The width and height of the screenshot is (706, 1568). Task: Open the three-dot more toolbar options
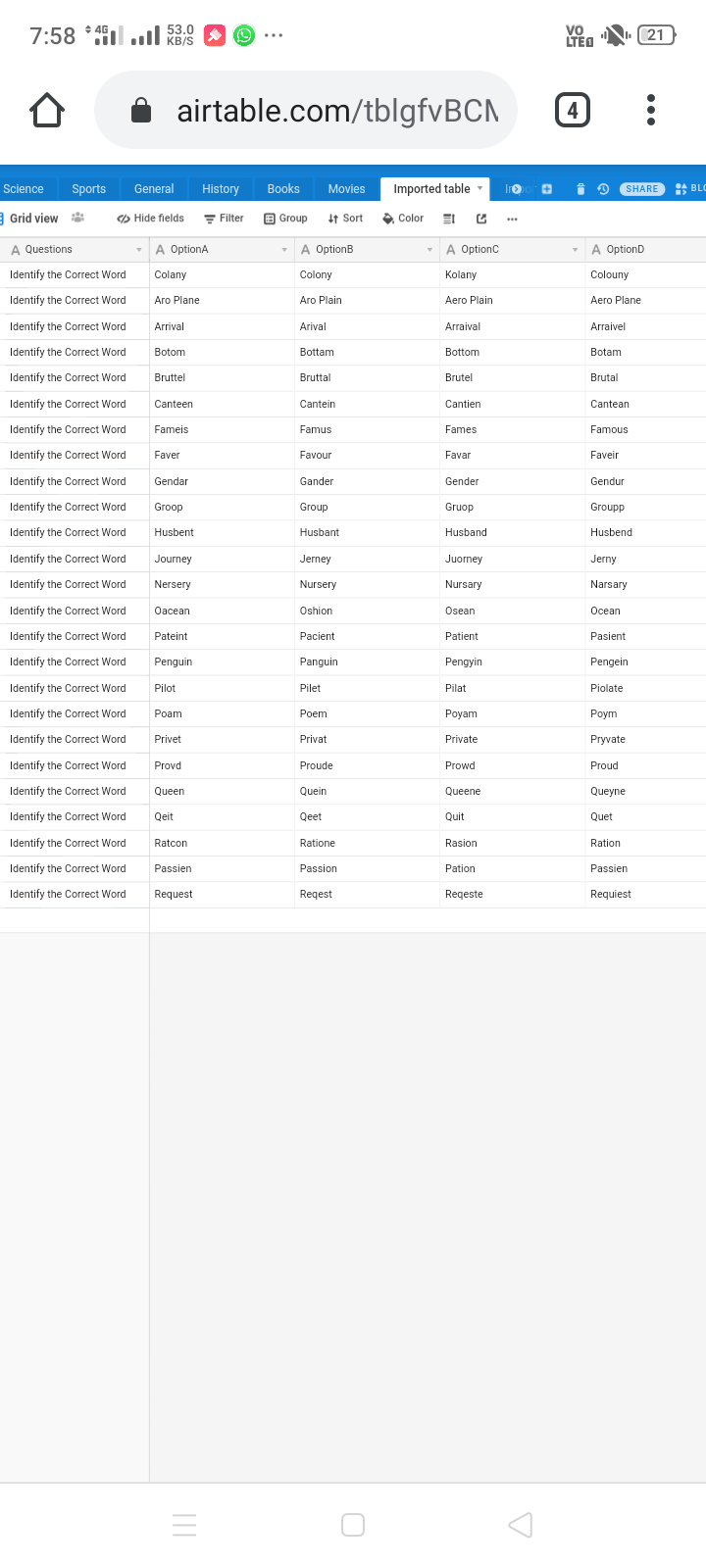coord(512,219)
